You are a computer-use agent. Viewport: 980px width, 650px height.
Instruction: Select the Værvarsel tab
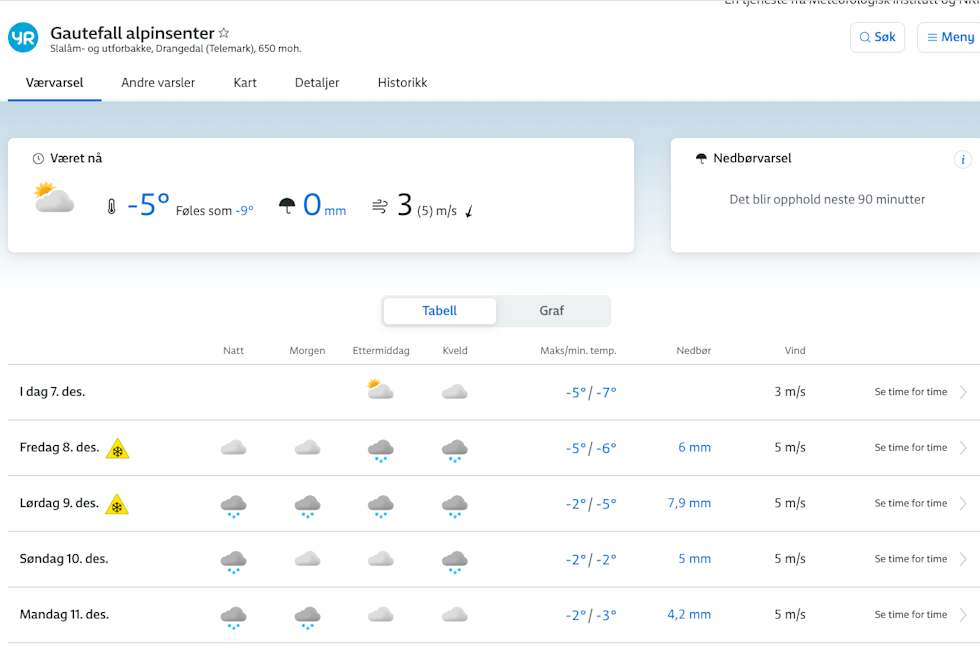pos(54,82)
